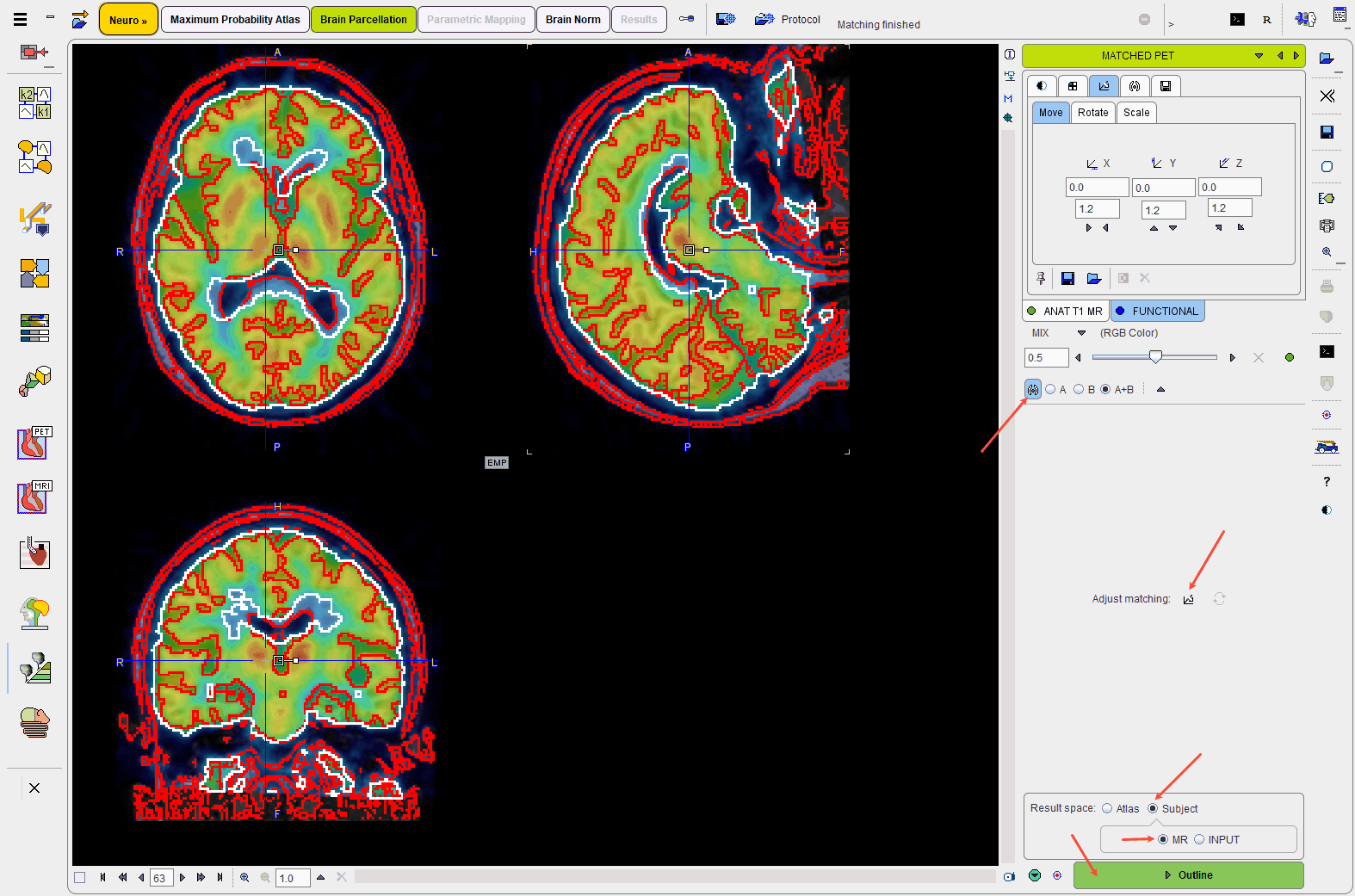Select the layout grid tab icon

coord(1073,85)
